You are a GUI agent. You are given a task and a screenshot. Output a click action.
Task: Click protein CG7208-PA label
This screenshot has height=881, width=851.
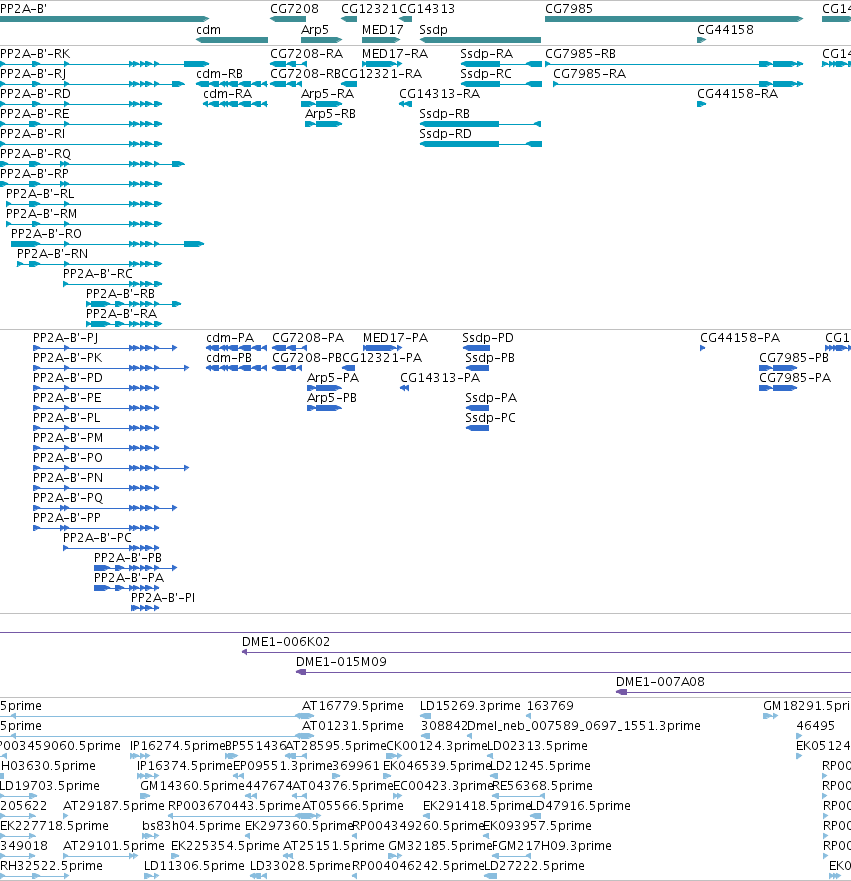[308, 338]
